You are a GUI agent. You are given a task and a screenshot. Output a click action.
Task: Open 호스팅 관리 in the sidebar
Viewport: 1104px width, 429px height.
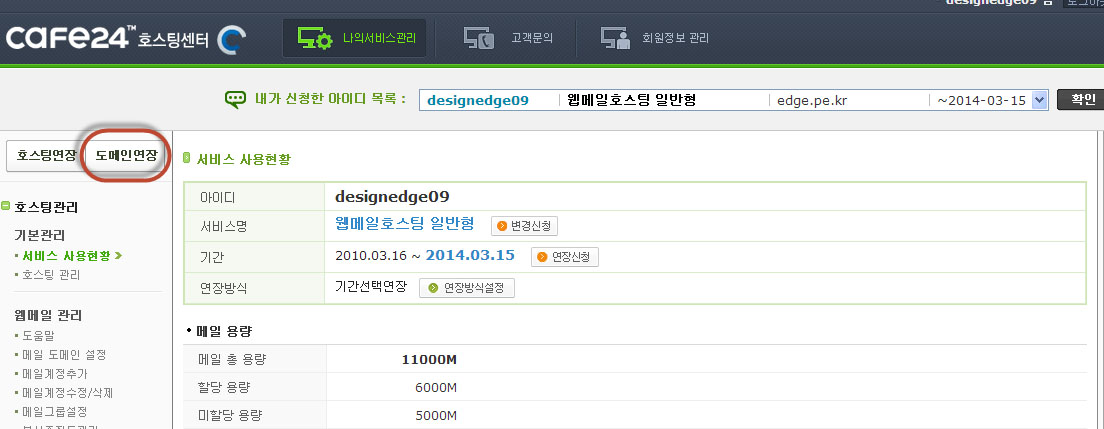(x=51, y=274)
